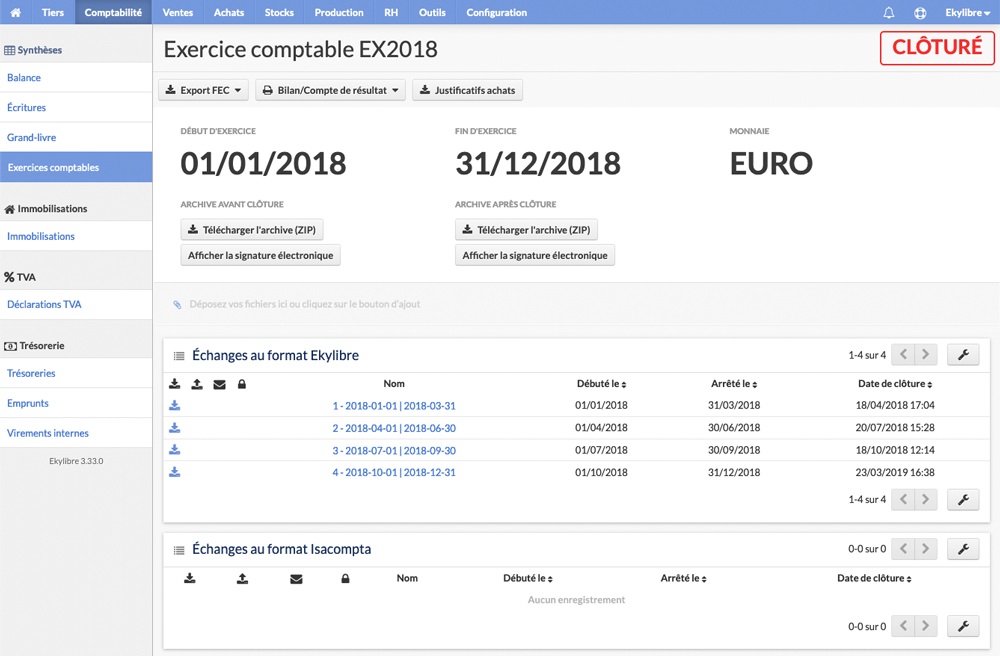This screenshot has width=1000, height=656.
Task: Open Virements internes in sidebar
Action: [76, 434]
